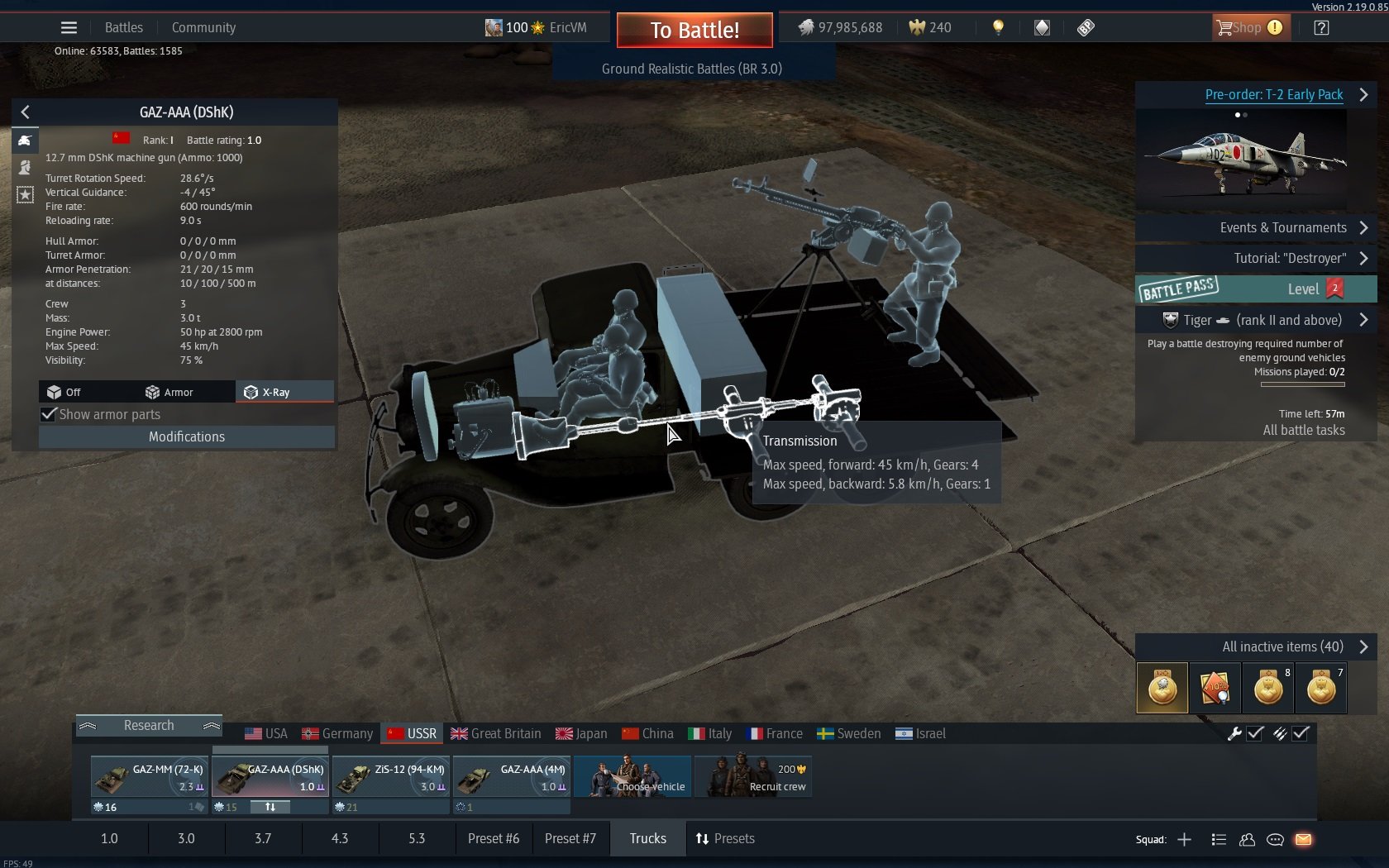
Task: Open the Battles menu
Action: (123, 27)
